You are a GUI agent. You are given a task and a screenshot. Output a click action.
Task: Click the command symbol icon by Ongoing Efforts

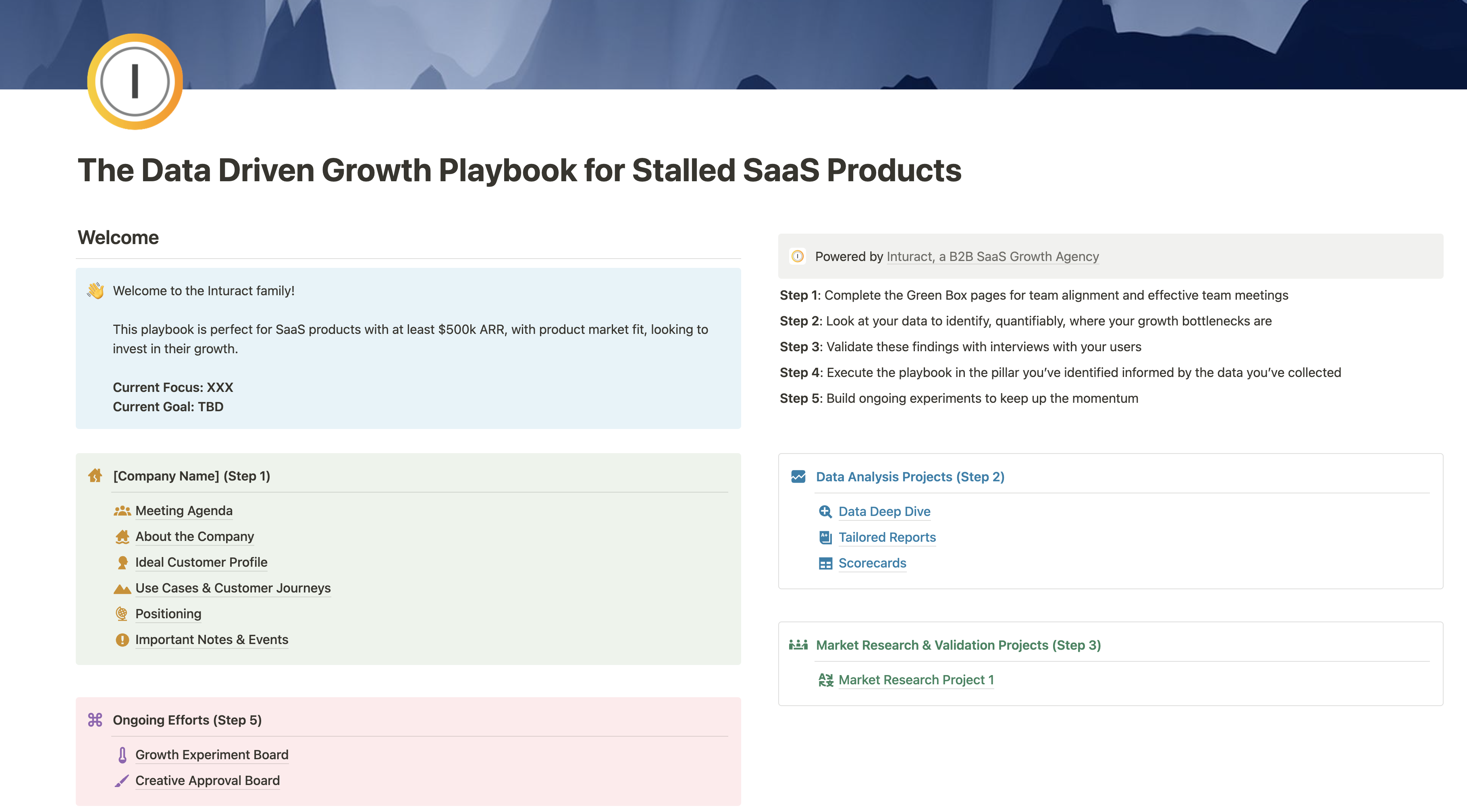coord(95,720)
